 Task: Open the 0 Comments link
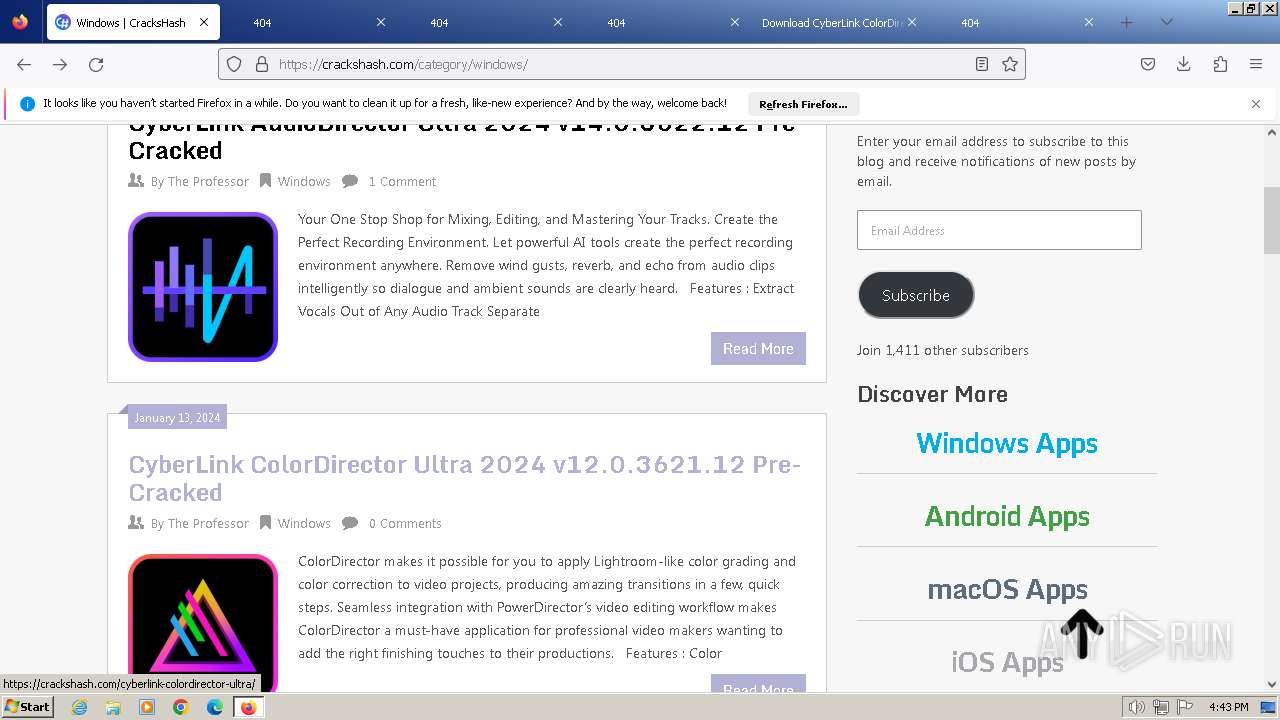point(405,523)
